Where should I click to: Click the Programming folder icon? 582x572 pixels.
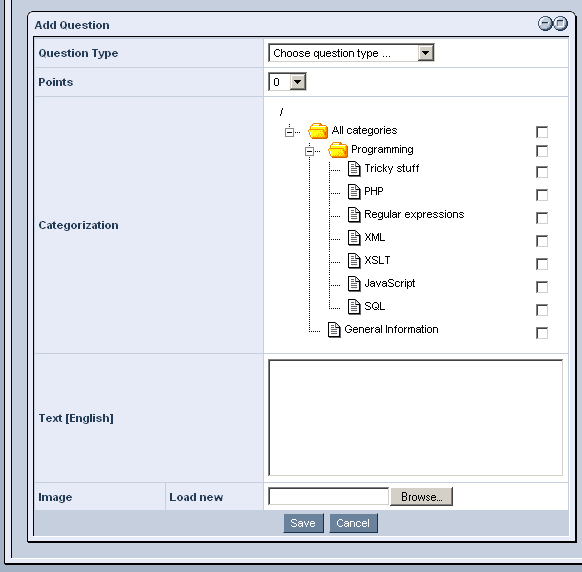tap(338, 150)
